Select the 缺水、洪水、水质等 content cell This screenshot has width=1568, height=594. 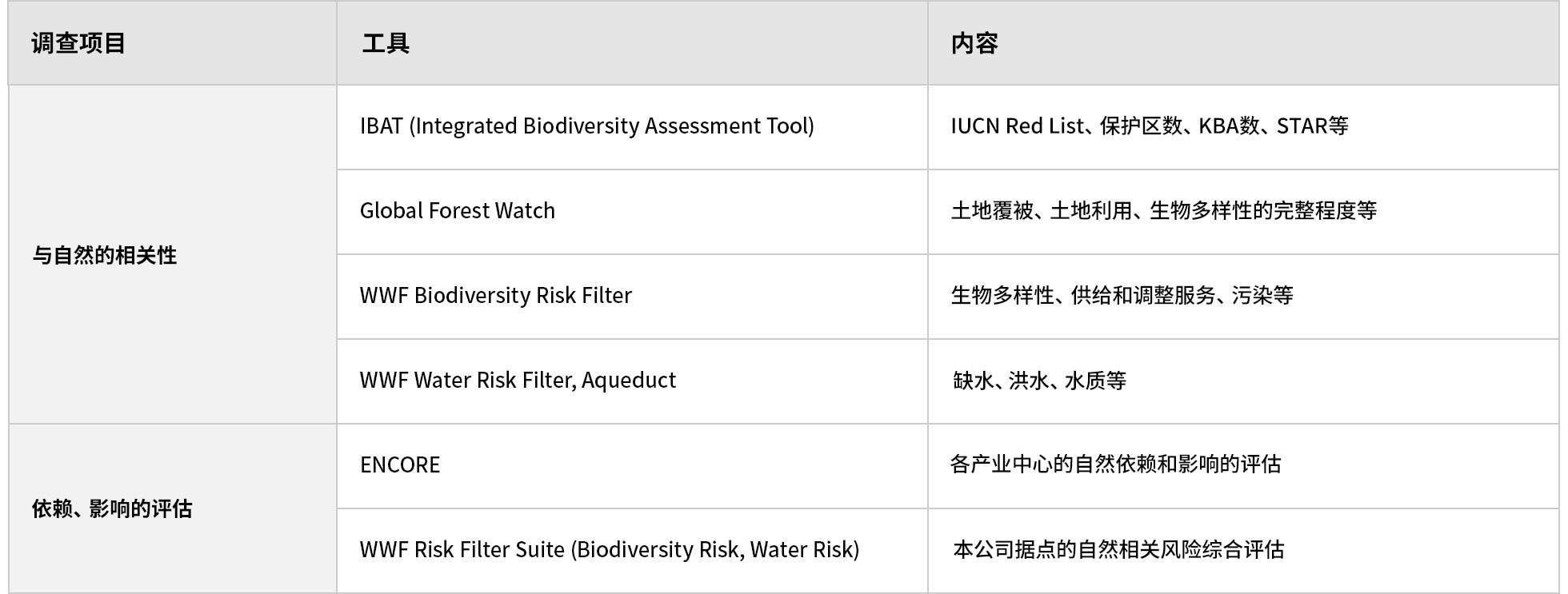point(1243,381)
